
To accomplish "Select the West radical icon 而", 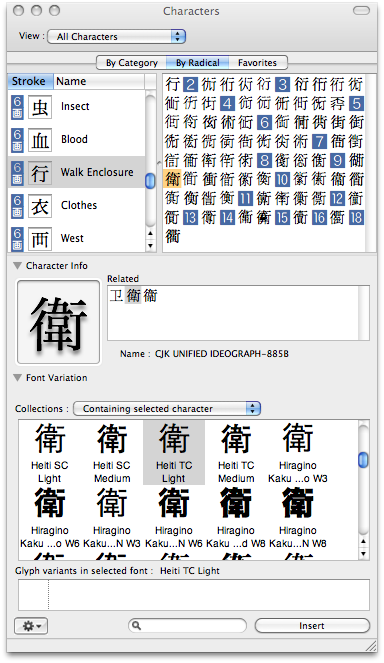I will pos(40,239).
